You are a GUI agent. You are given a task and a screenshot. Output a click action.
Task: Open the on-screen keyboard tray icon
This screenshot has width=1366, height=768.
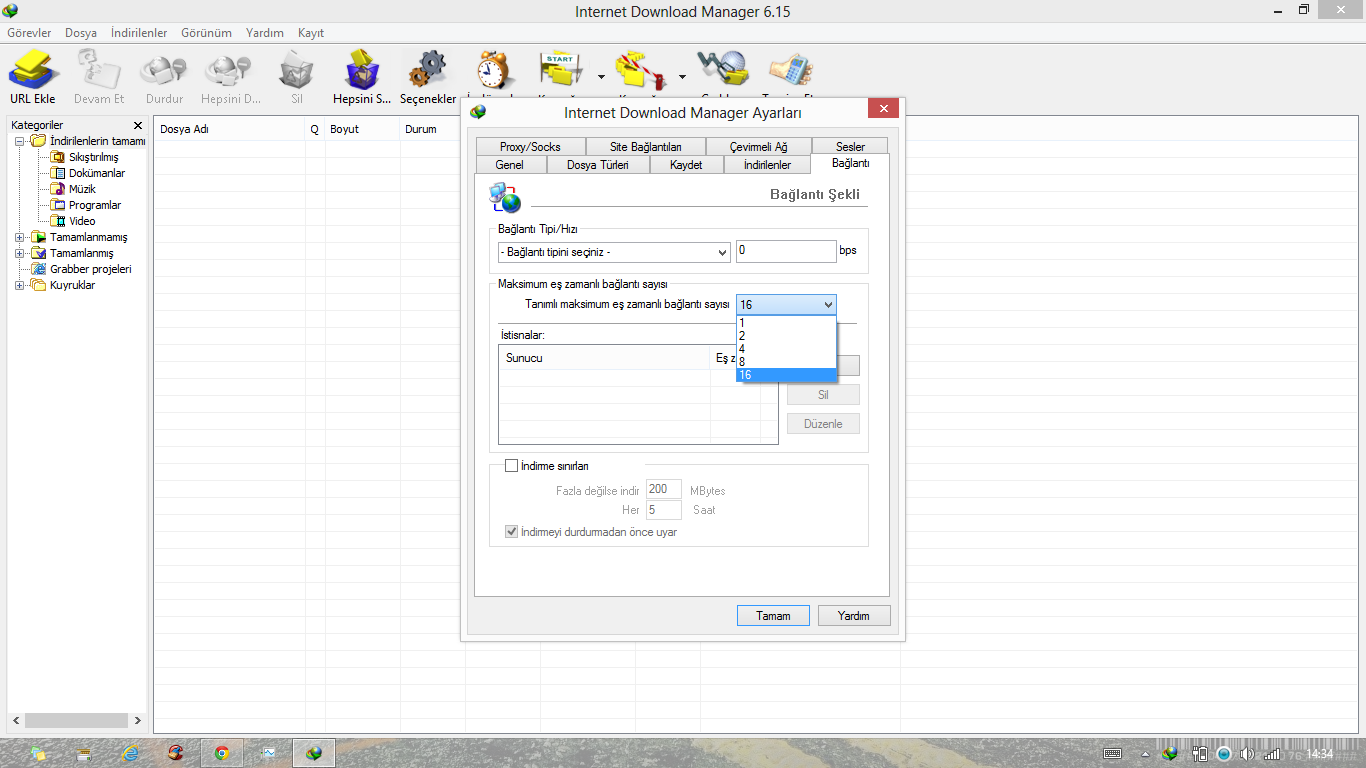point(1112,754)
